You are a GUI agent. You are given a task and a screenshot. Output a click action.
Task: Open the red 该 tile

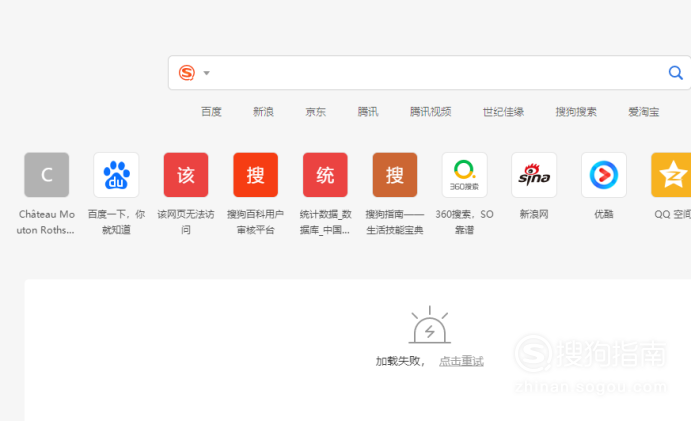click(186, 175)
